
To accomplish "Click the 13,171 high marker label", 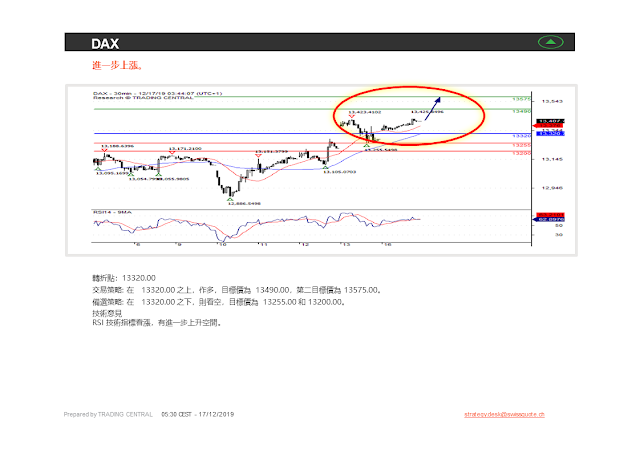I will [x=185, y=149].
